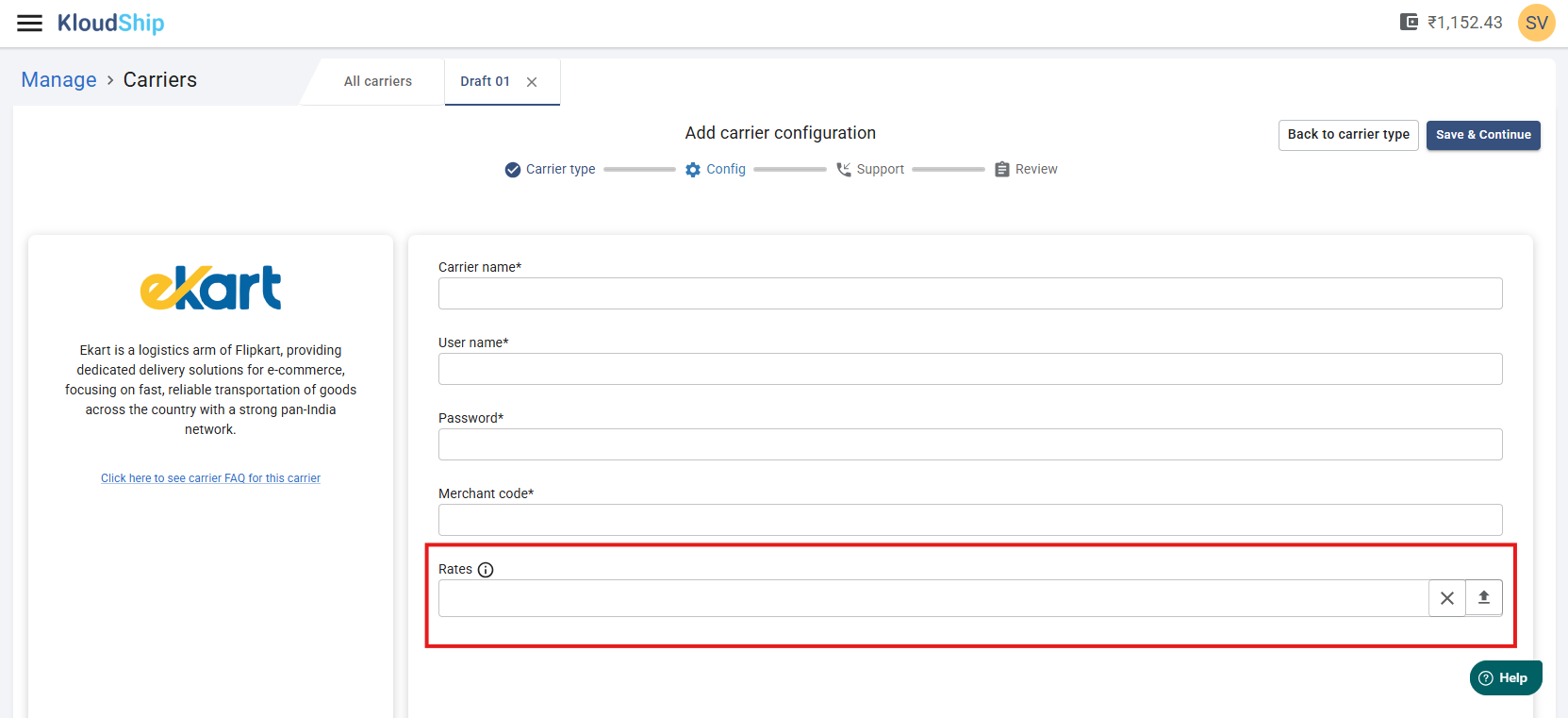The height and width of the screenshot is (718, 1568).
Task: Go to Manage breadcrumb link
Action: pos(58,80)
